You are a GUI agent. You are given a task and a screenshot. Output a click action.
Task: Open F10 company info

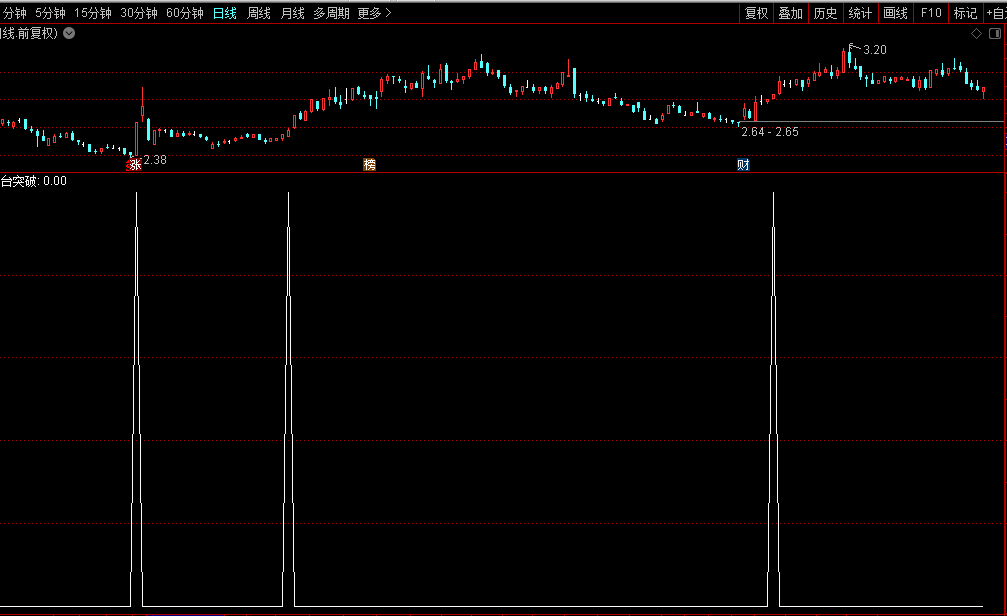(x=931, y=13)
